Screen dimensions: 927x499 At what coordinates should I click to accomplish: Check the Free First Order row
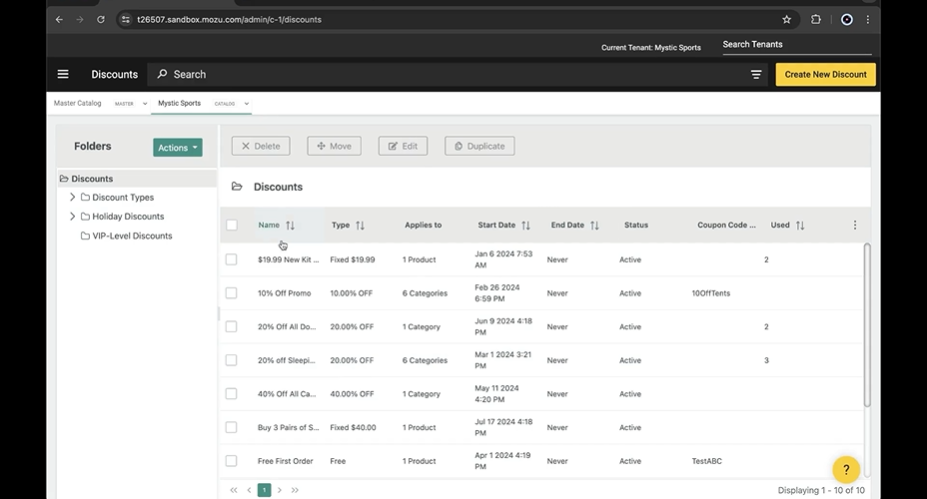tap(231, 461)
